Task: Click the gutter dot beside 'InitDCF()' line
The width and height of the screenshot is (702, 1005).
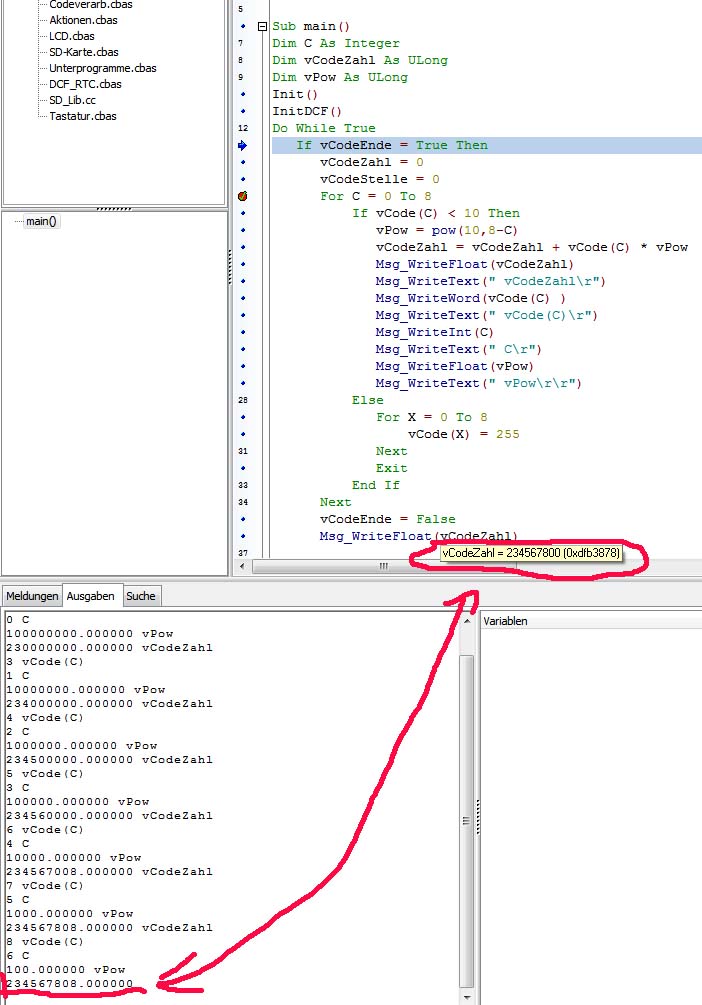Action: [242, 111]
